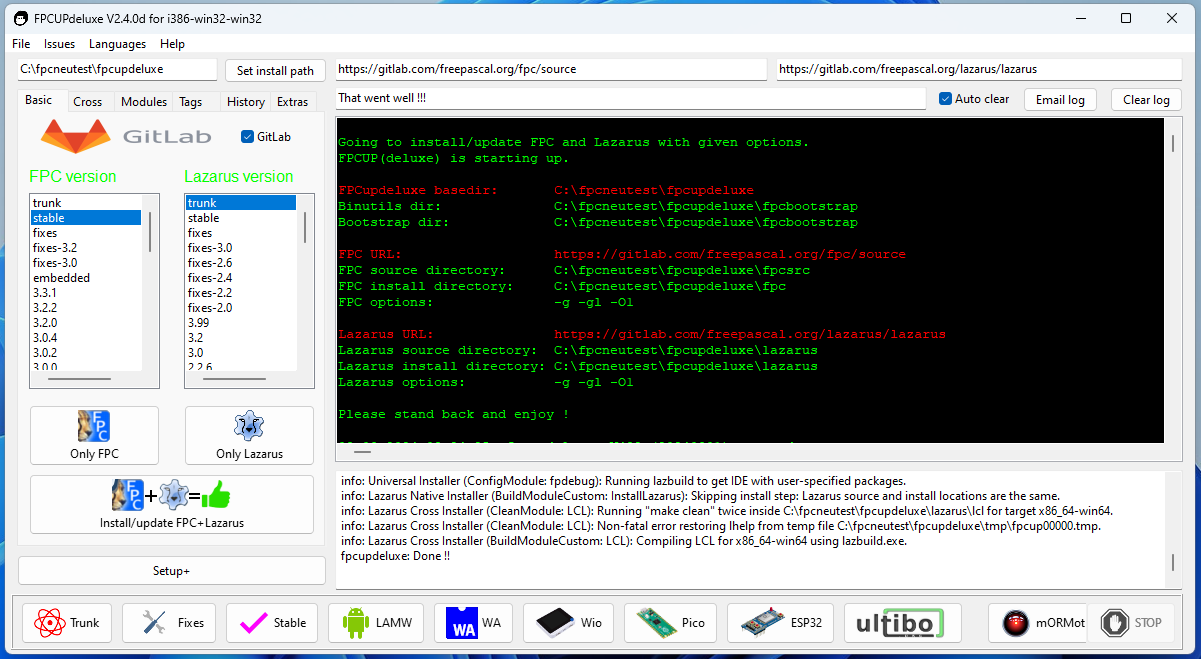
Task: Switch to the Cross tab
Action: 88,101
